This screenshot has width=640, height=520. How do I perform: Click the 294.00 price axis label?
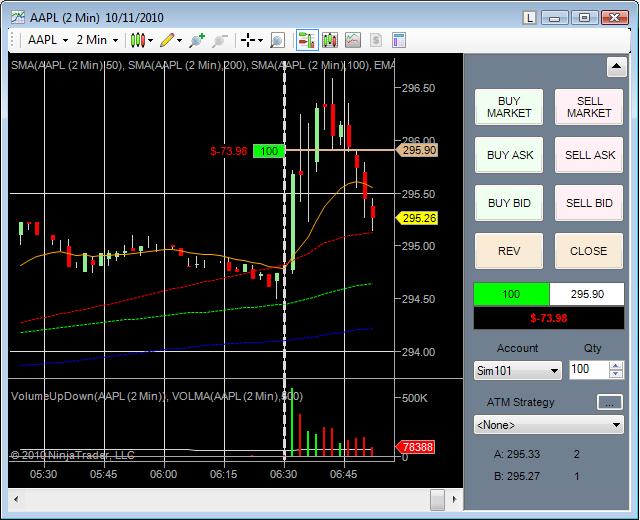418,352
